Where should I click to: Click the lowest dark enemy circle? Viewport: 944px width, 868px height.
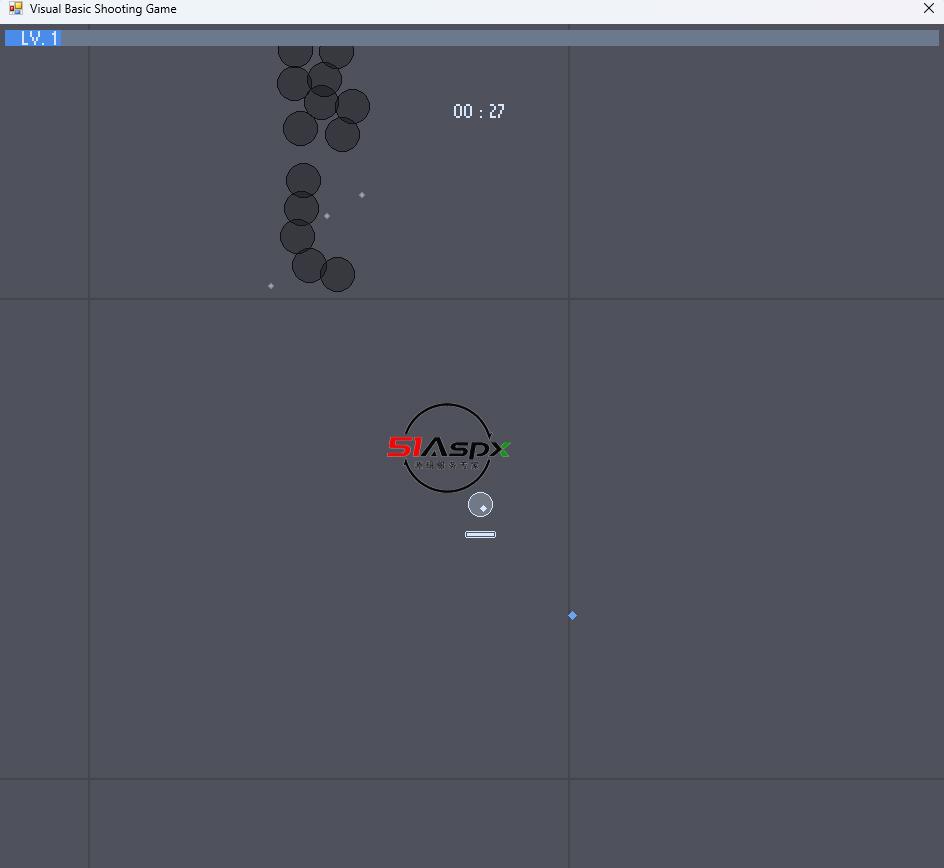pyautogui.click(x=337, y=274)
